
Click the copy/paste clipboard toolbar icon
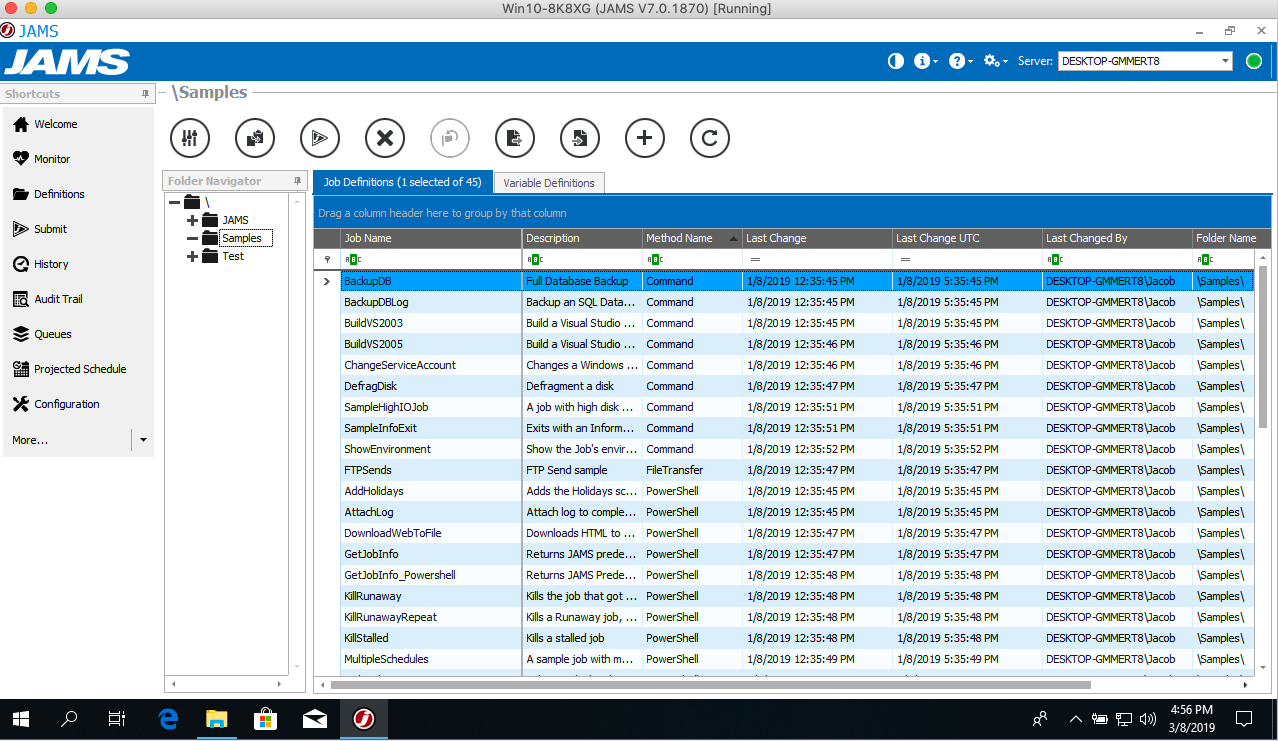point(255,138)
